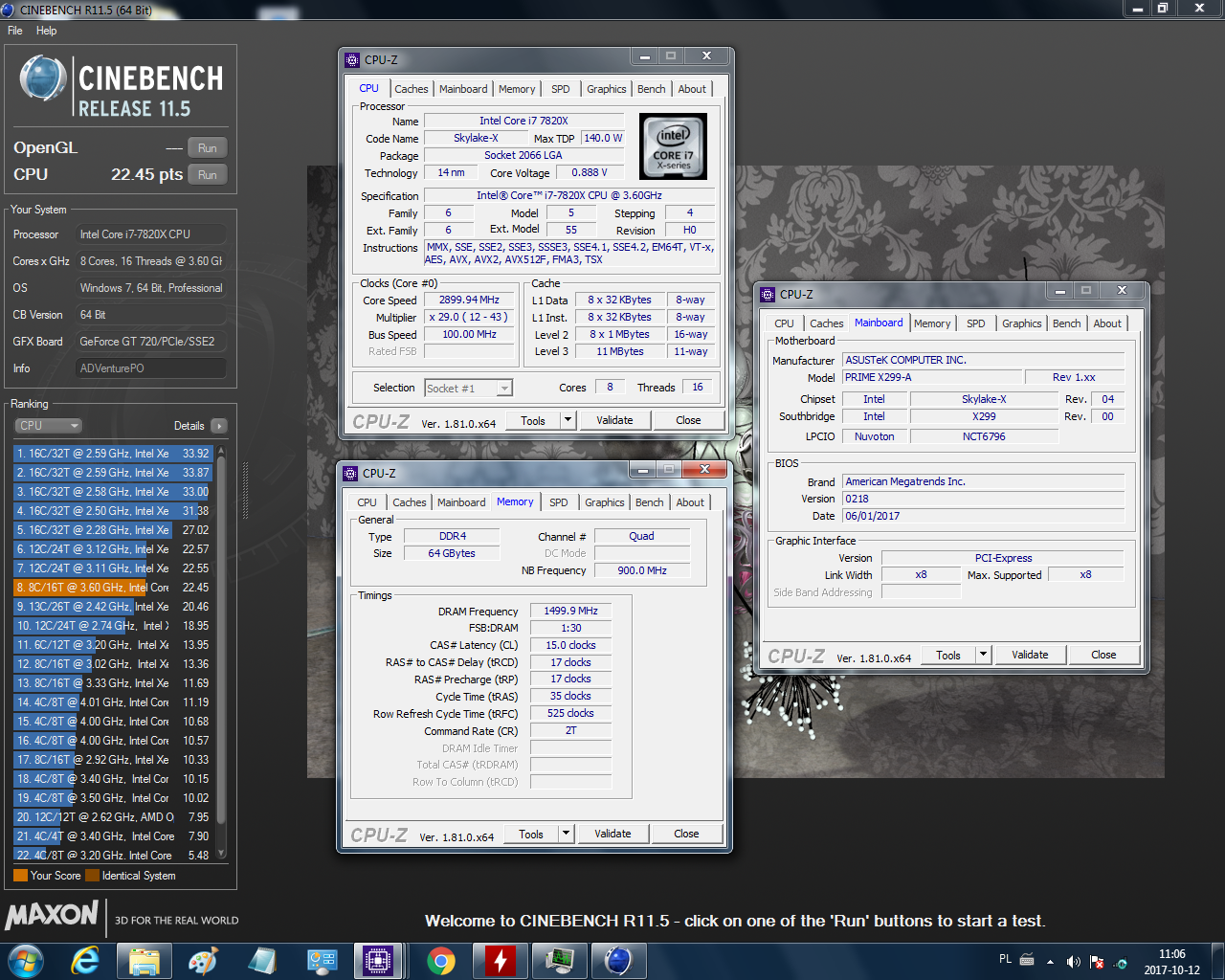Open the Action Center flag icon
This screenshot has width=1225, height=980.
coord(1097,962)
